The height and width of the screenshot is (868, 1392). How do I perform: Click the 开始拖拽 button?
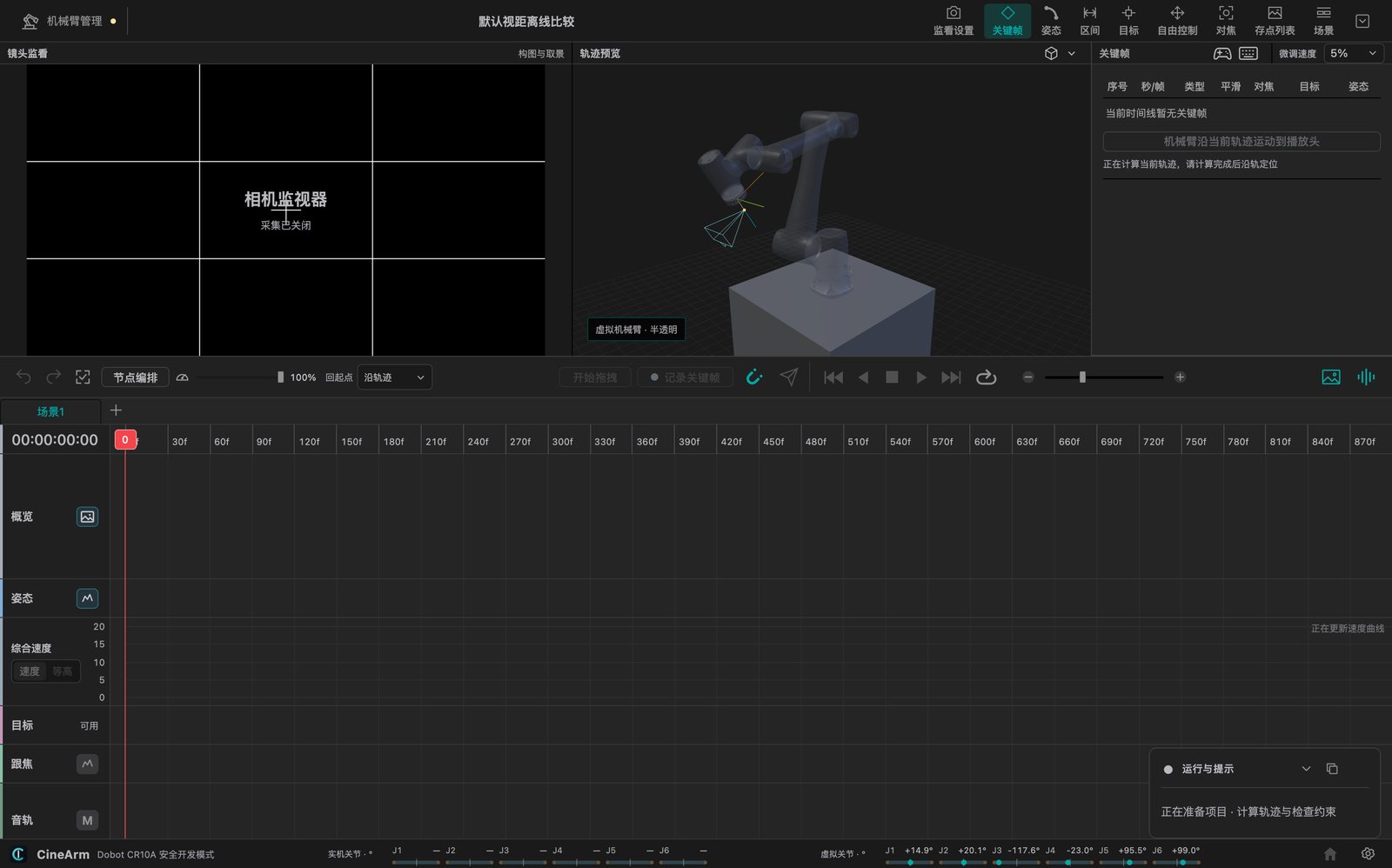(595, 377)
